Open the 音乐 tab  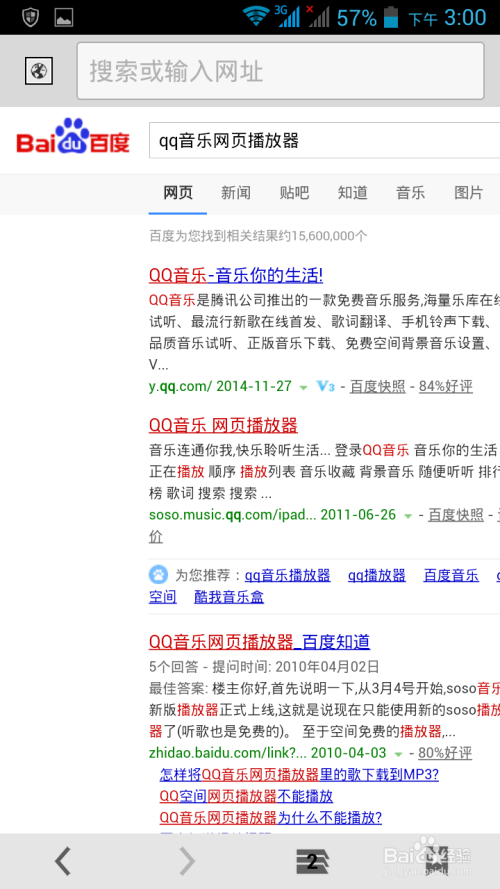point(410,193)
